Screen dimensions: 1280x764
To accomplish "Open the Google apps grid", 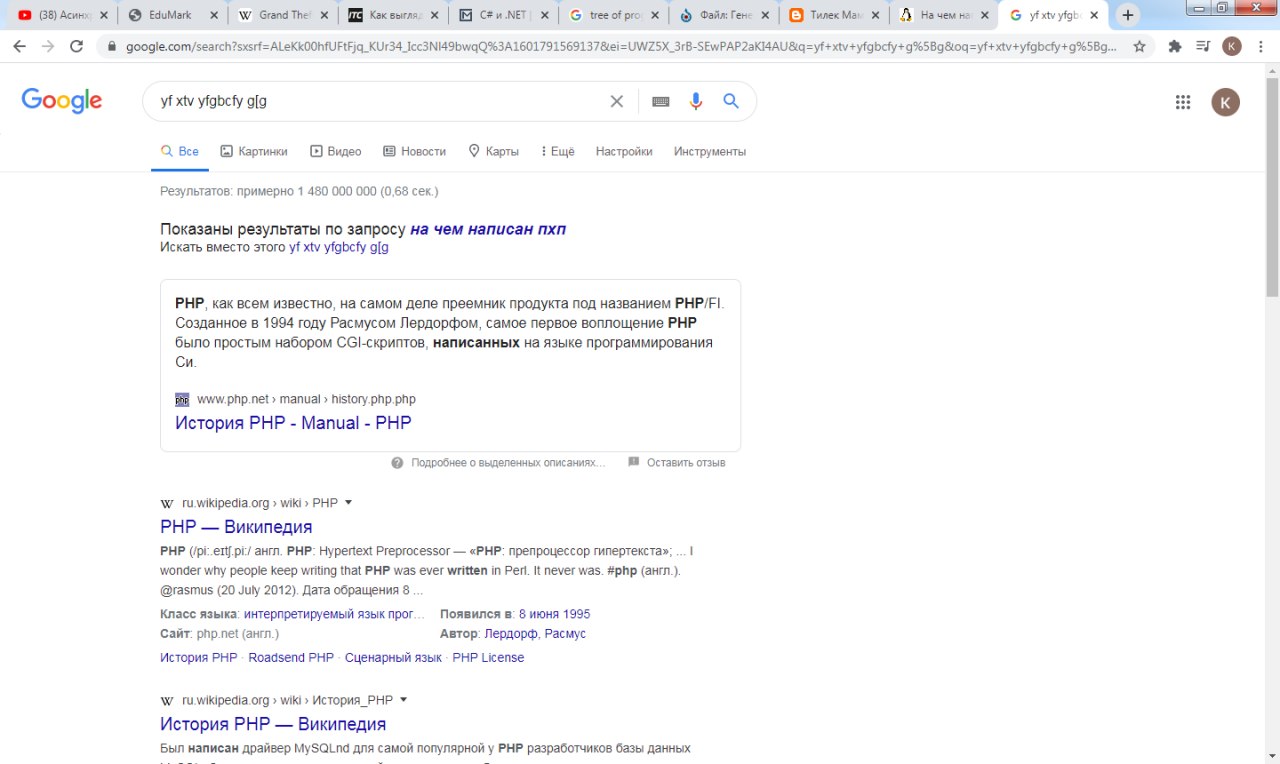I will (1183, 101).
